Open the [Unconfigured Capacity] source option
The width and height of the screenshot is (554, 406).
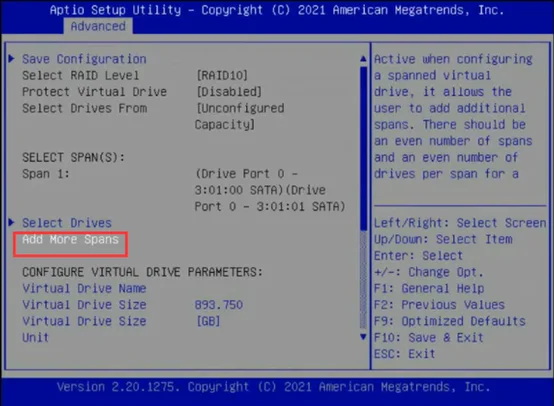[x=240, y=116]
